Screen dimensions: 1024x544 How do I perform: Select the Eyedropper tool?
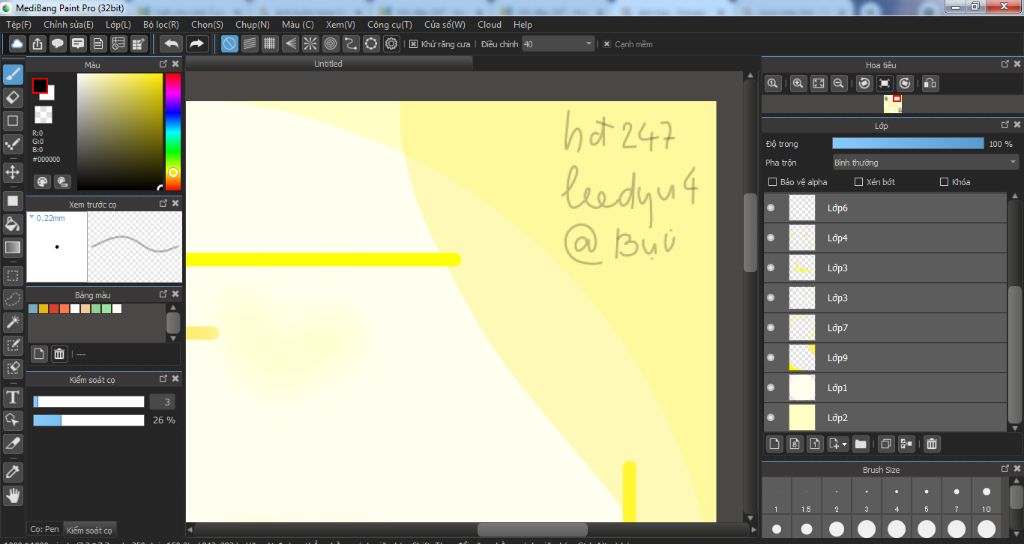coord(12,472)
